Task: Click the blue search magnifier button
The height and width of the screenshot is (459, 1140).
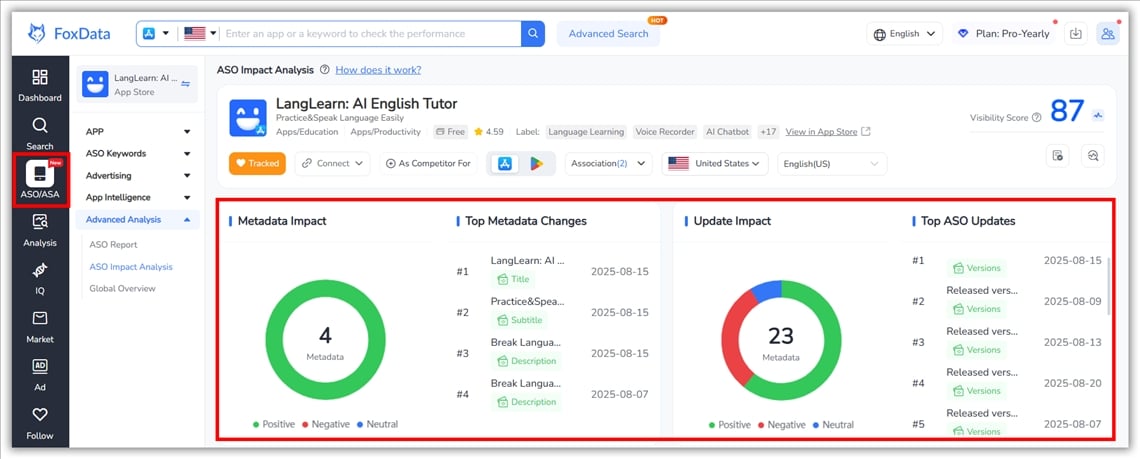Action: 533,33
